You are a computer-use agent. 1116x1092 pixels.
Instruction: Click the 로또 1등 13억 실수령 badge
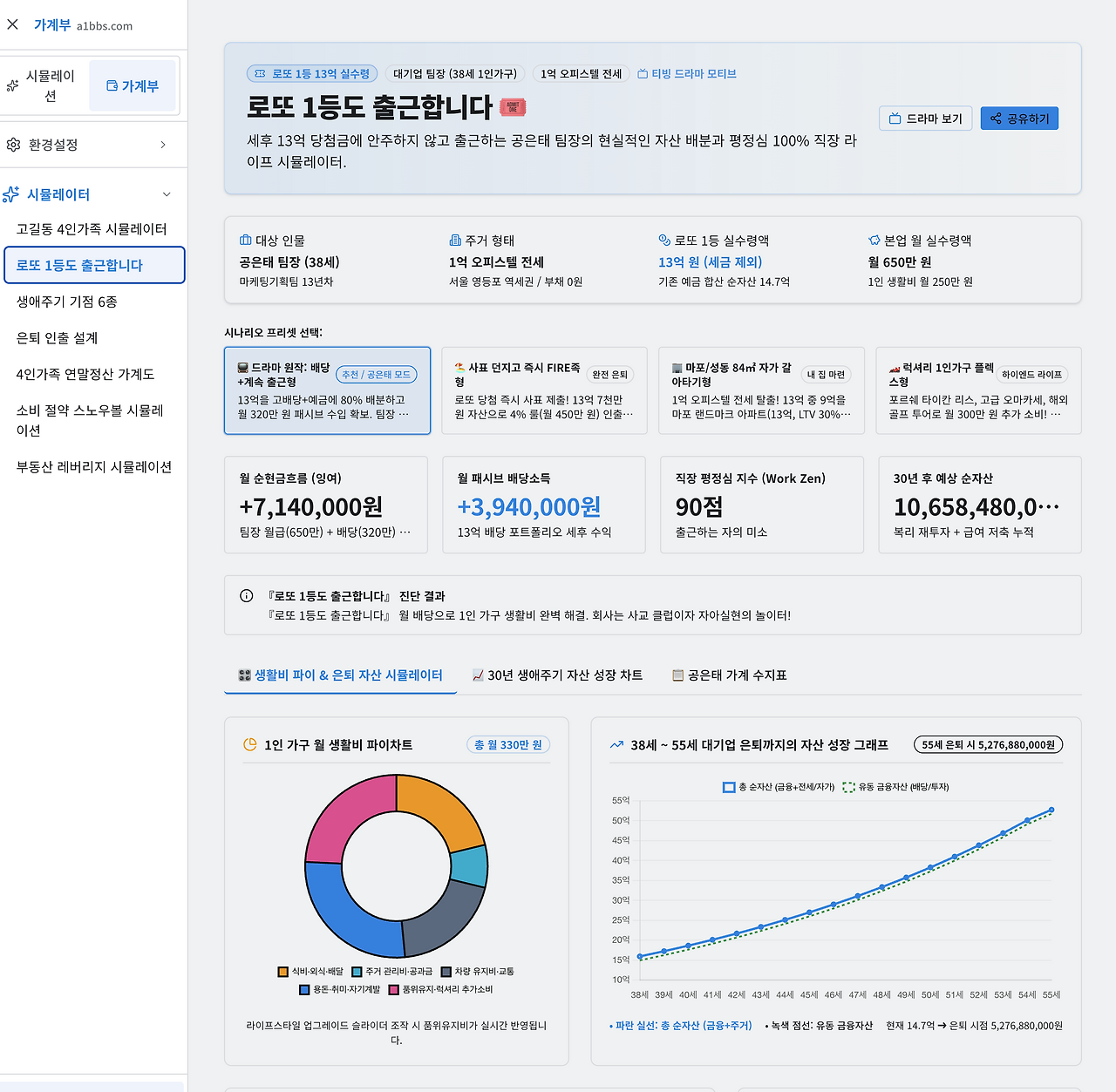point(312,74)
